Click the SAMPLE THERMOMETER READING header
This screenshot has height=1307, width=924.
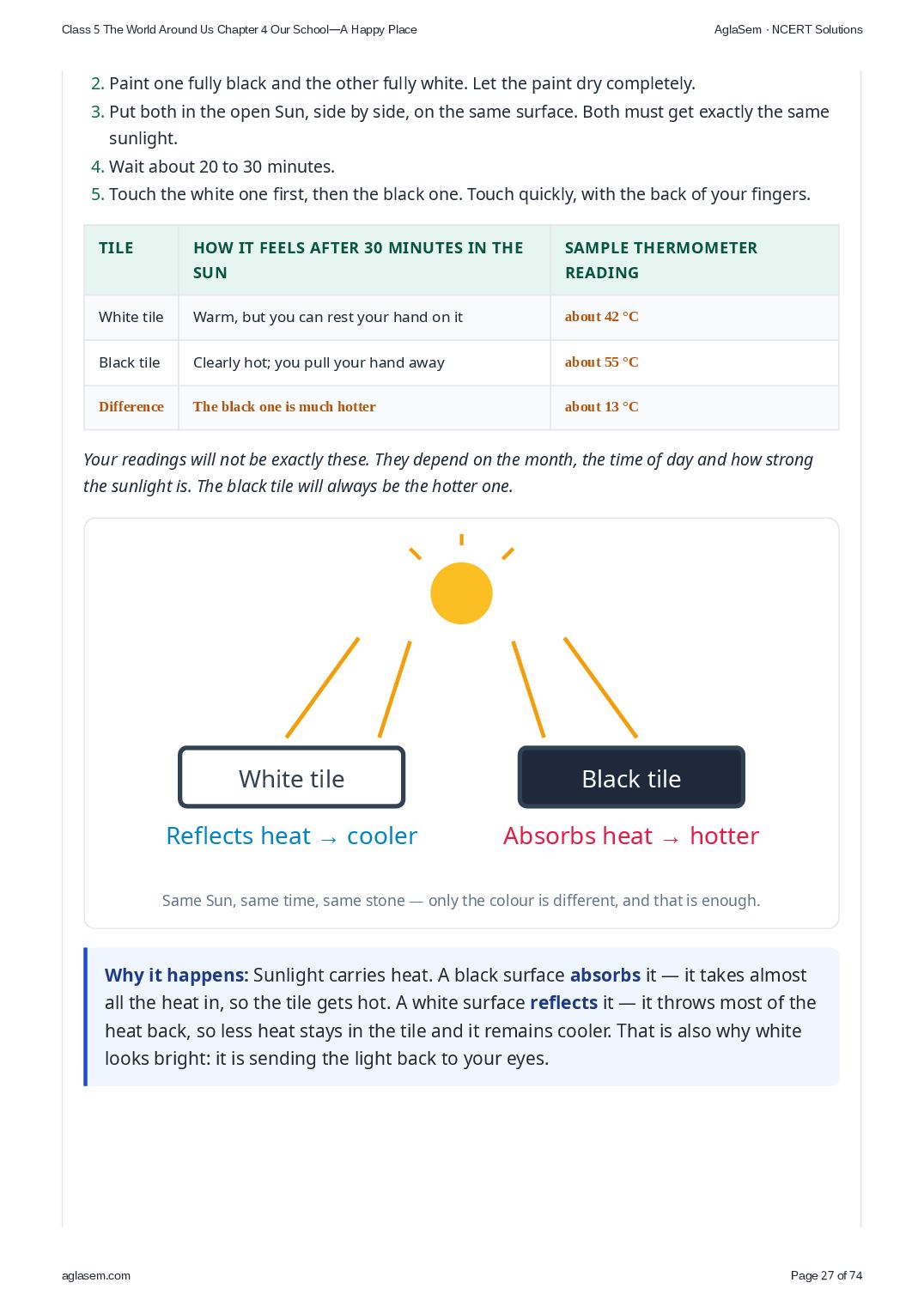point(660,260)
